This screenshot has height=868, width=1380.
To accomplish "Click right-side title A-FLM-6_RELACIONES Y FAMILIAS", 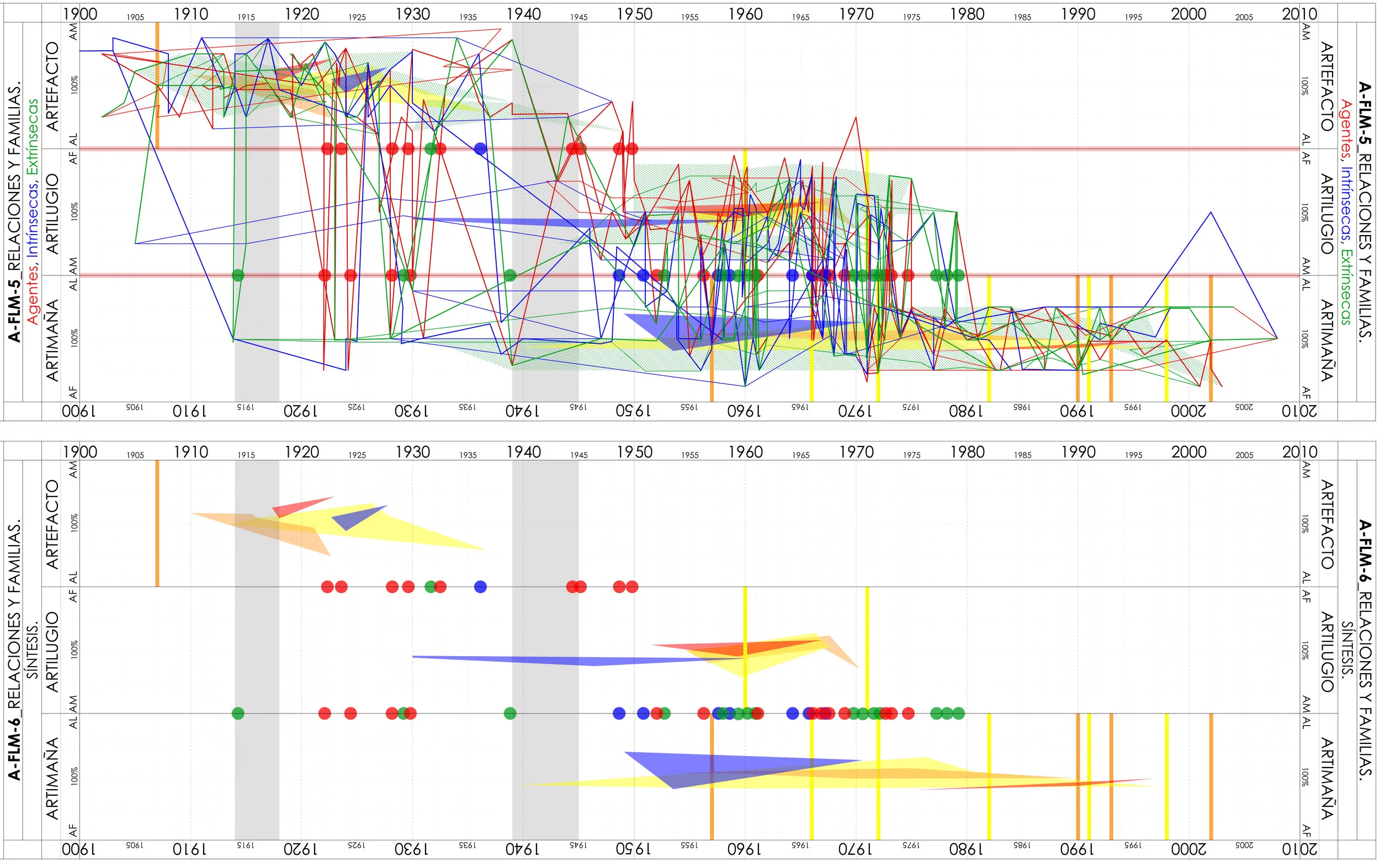I will click(1365, 647).
